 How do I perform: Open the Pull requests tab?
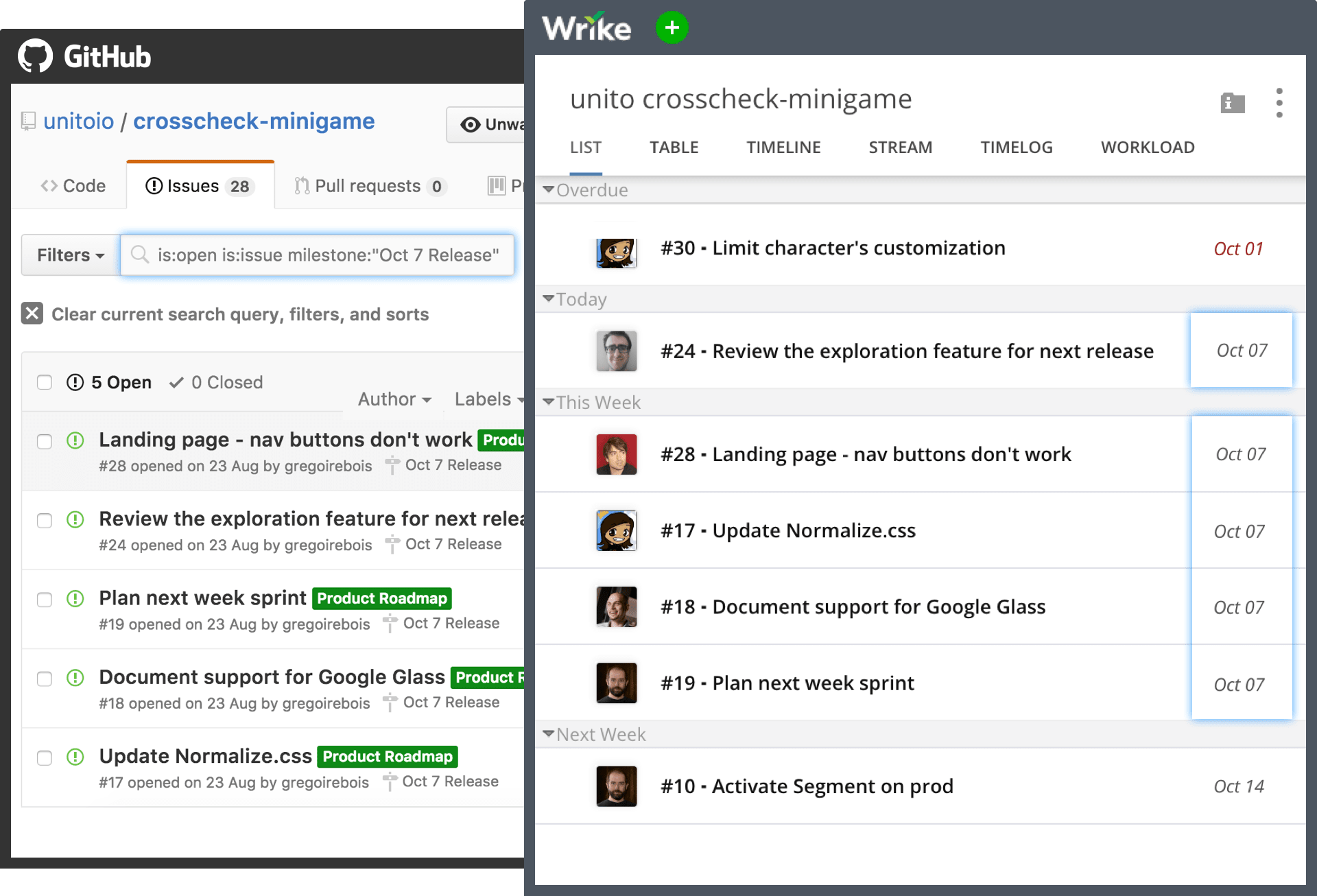coord(370,186)
